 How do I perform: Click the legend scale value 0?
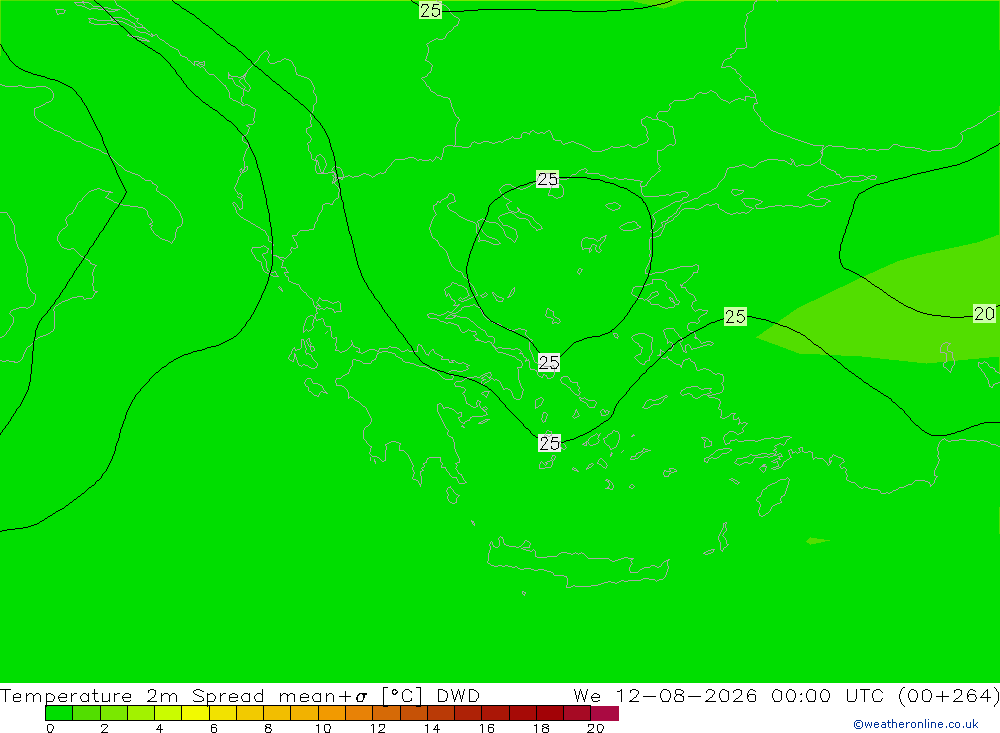pos(50,728)
